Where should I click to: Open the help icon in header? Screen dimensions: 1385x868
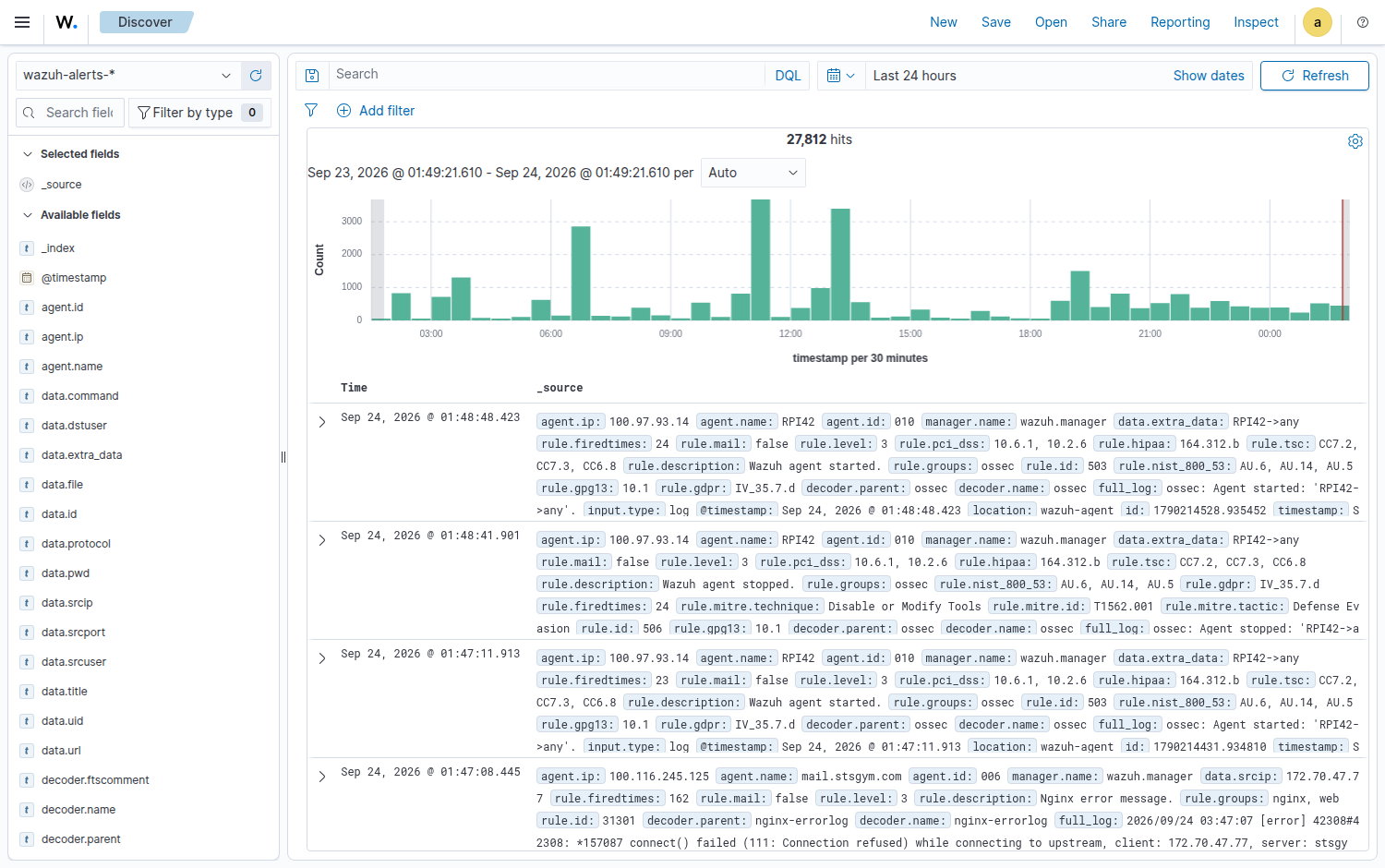tap(1363, 22)
